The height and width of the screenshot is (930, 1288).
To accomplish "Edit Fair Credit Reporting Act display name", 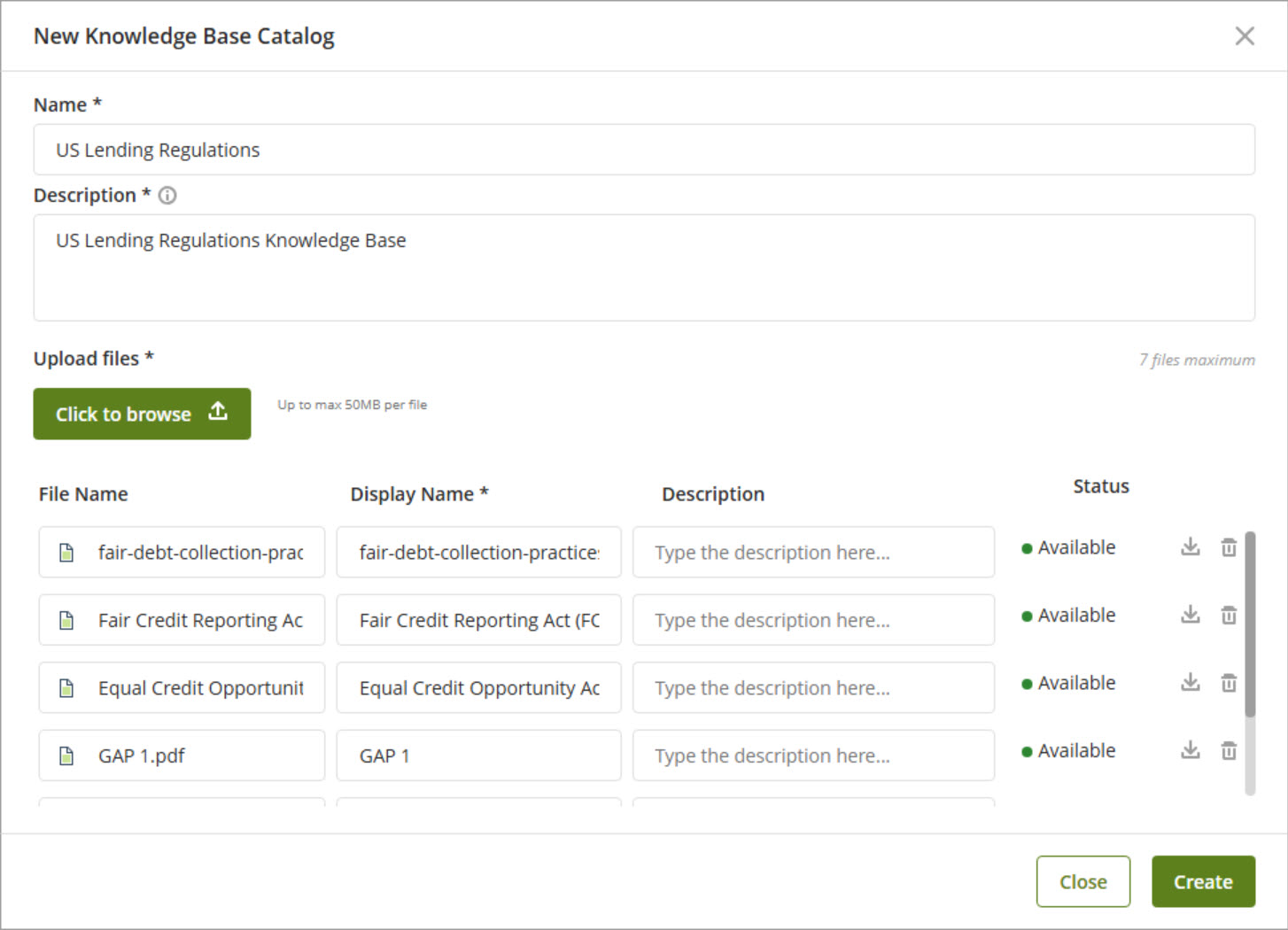I will tap(478, 620).
